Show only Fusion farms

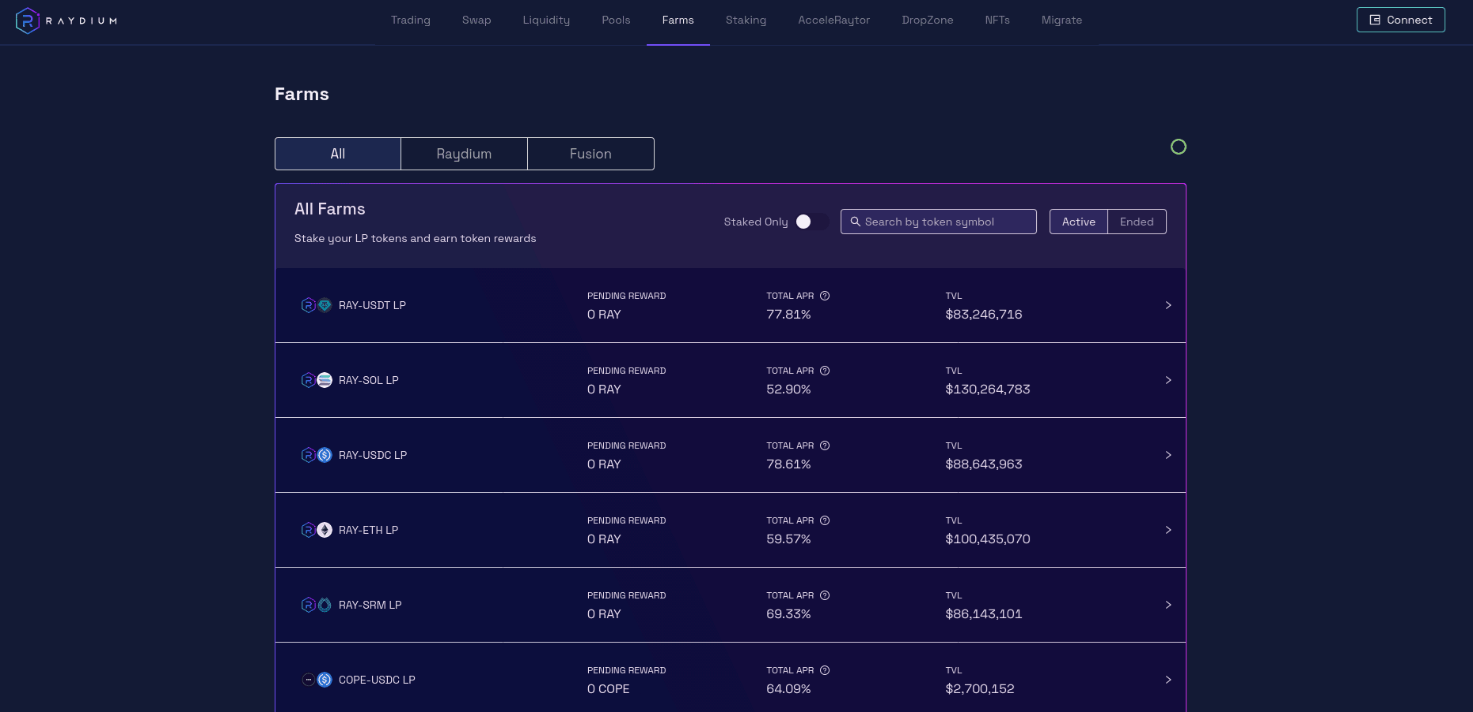pos(590,154)
